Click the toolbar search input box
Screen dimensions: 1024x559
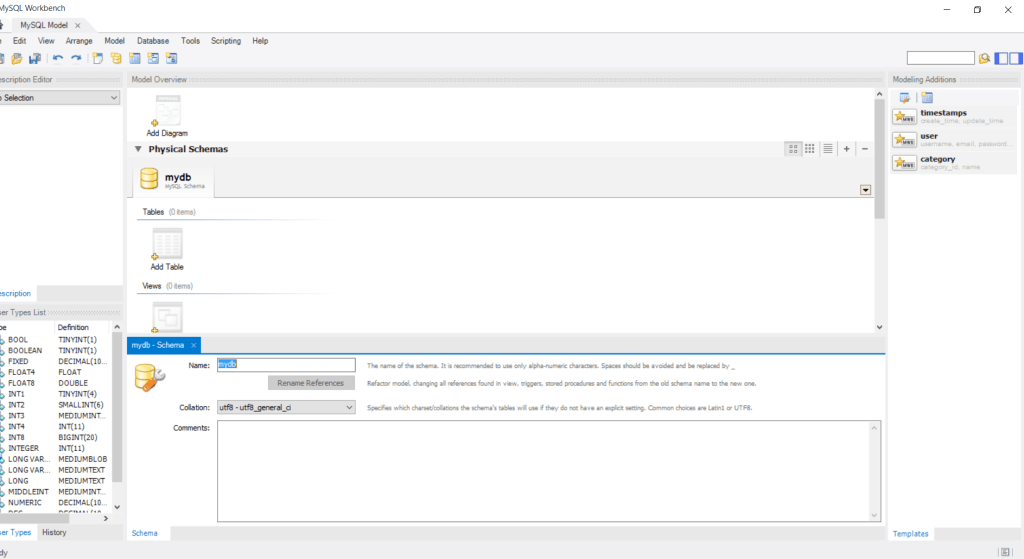coord(940,59)
